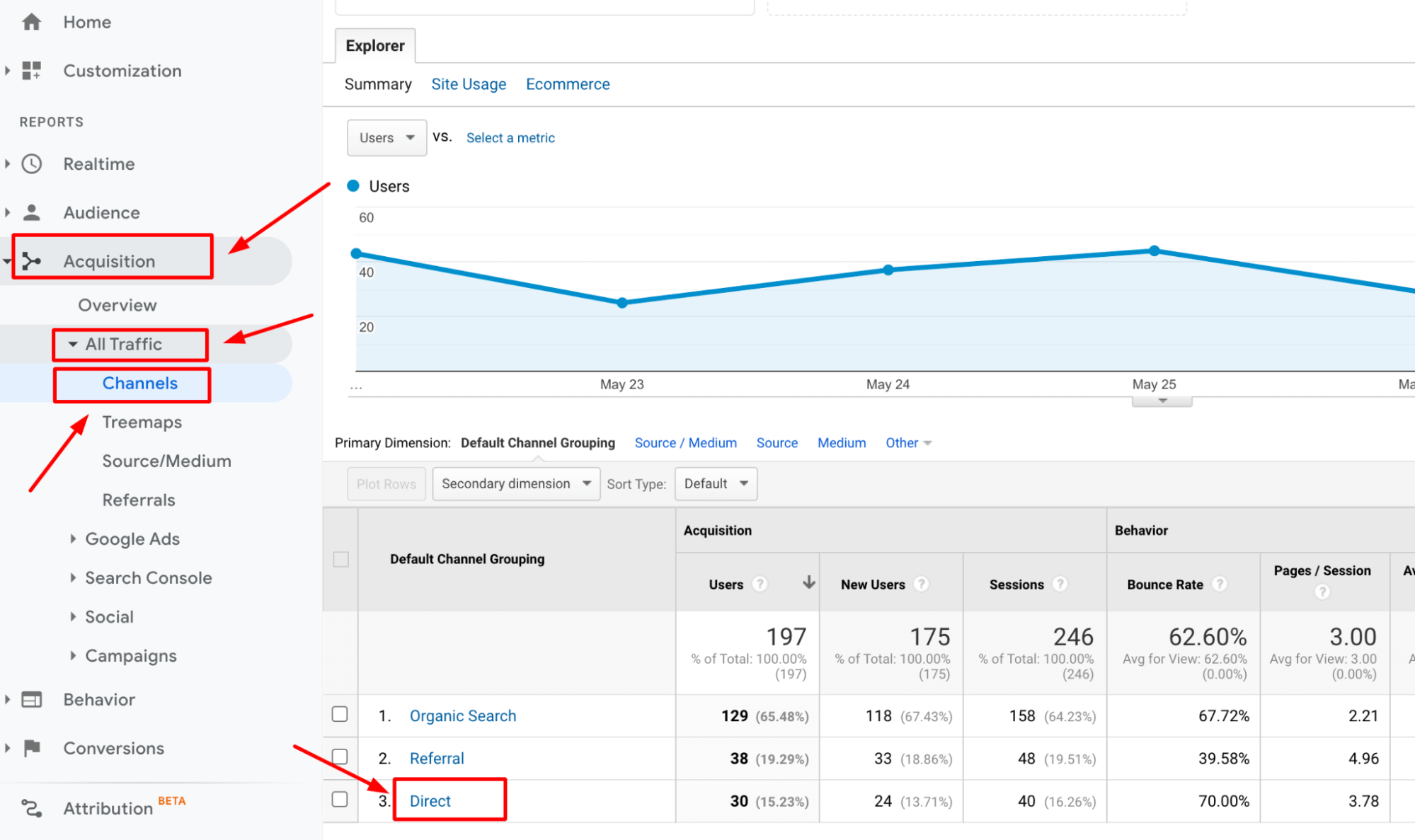Click the help icon beside New Users
This screenshot has width=1415, height=840.
pos(921,584)
